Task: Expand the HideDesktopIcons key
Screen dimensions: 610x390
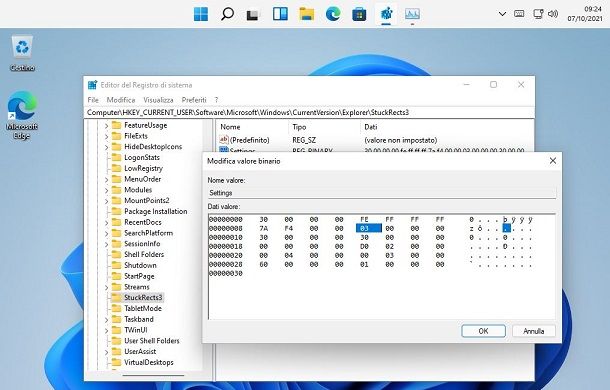Action: pyautogui.click(x=106, y=147)
